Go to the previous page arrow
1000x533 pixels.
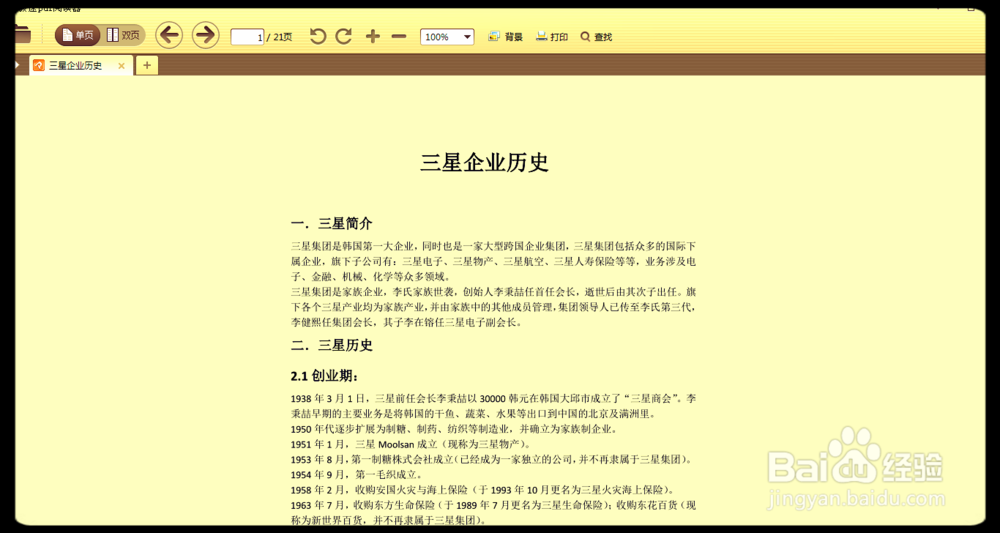[169, 35]
